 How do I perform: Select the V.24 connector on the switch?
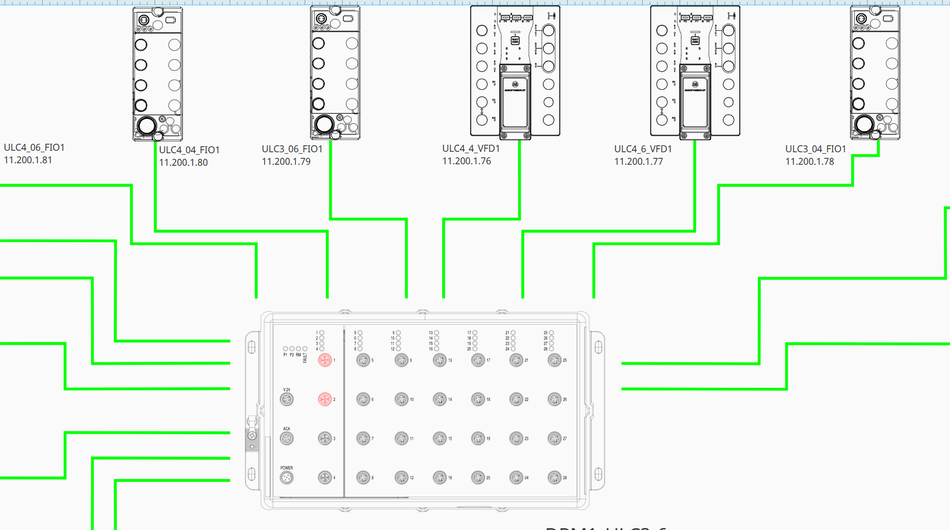(286, 399)
